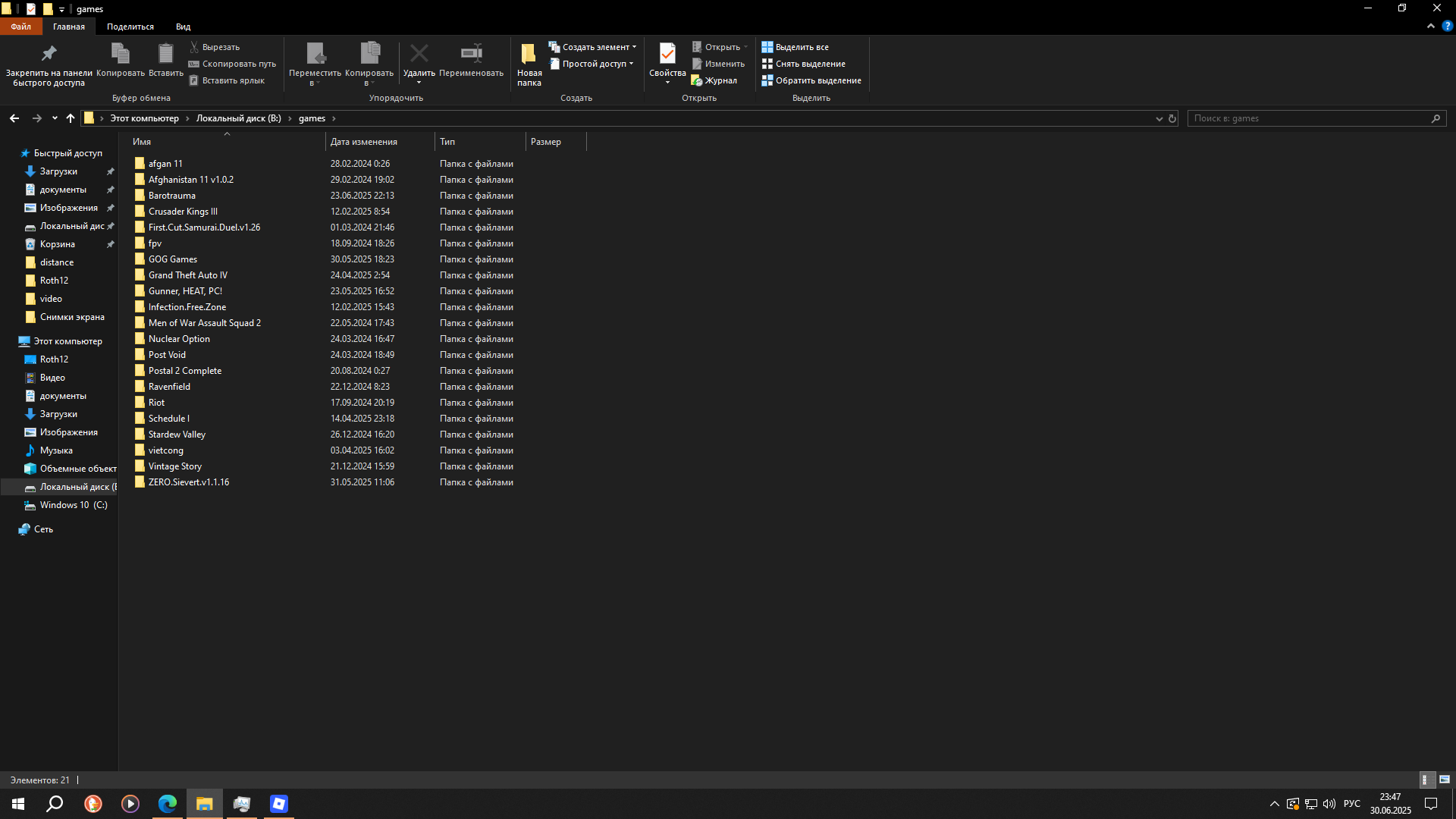Expand the address bar history dropdown
Screen dimensions: 1456x819
pyautogui.click(x=1159, y=118)
